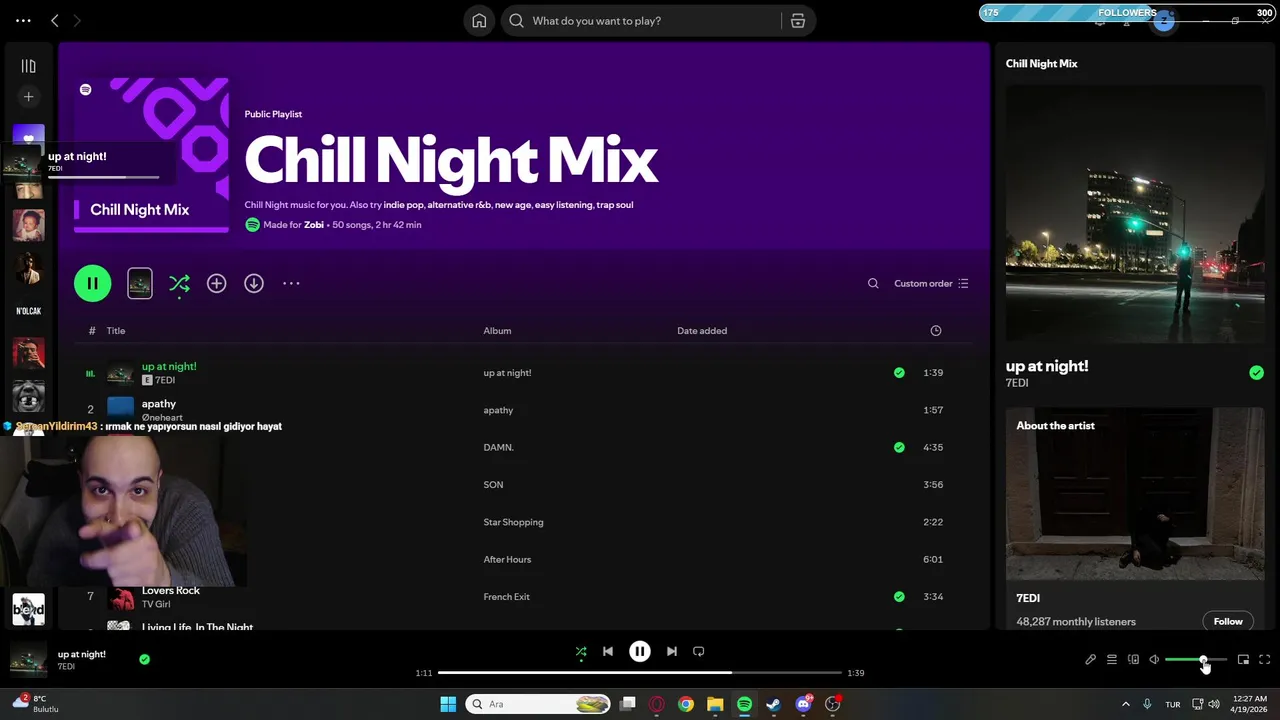Open Opera browser from taskbar
Screen dimensions: 1280x720
[657, 704]
